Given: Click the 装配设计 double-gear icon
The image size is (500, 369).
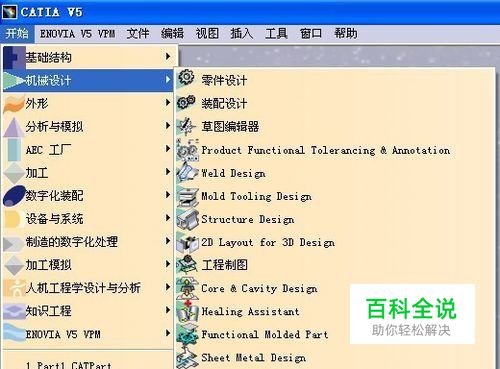Looking at the screenshot, I should tap(186, 102).
